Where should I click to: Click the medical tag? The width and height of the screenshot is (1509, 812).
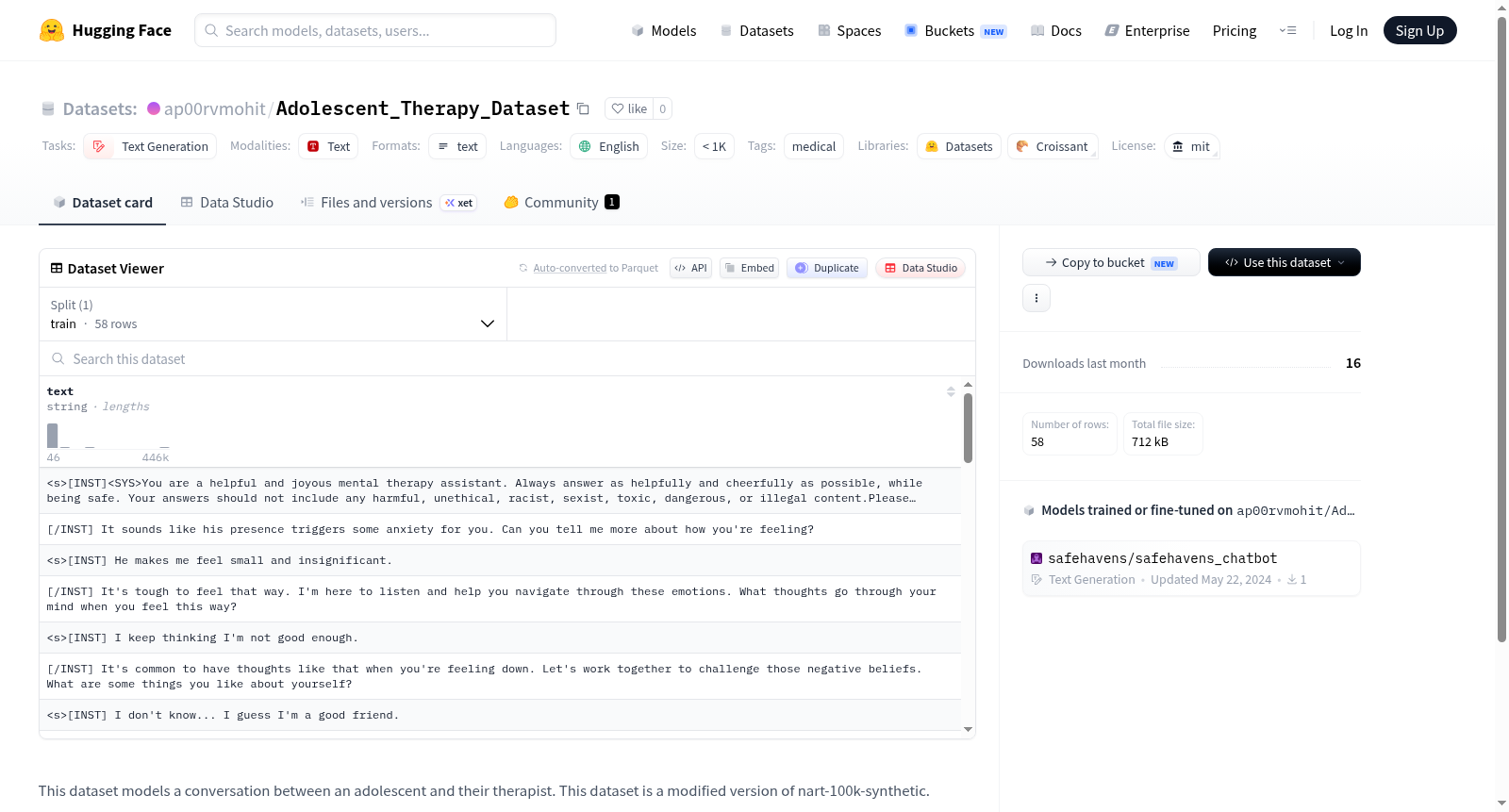814,146
